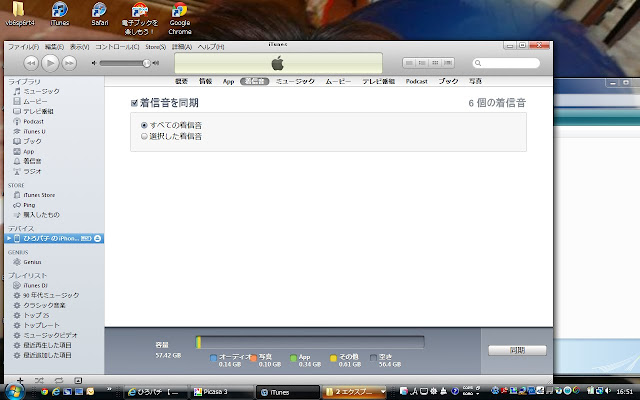
Task: Show the artwork viewer button
Action: [78, 380]
